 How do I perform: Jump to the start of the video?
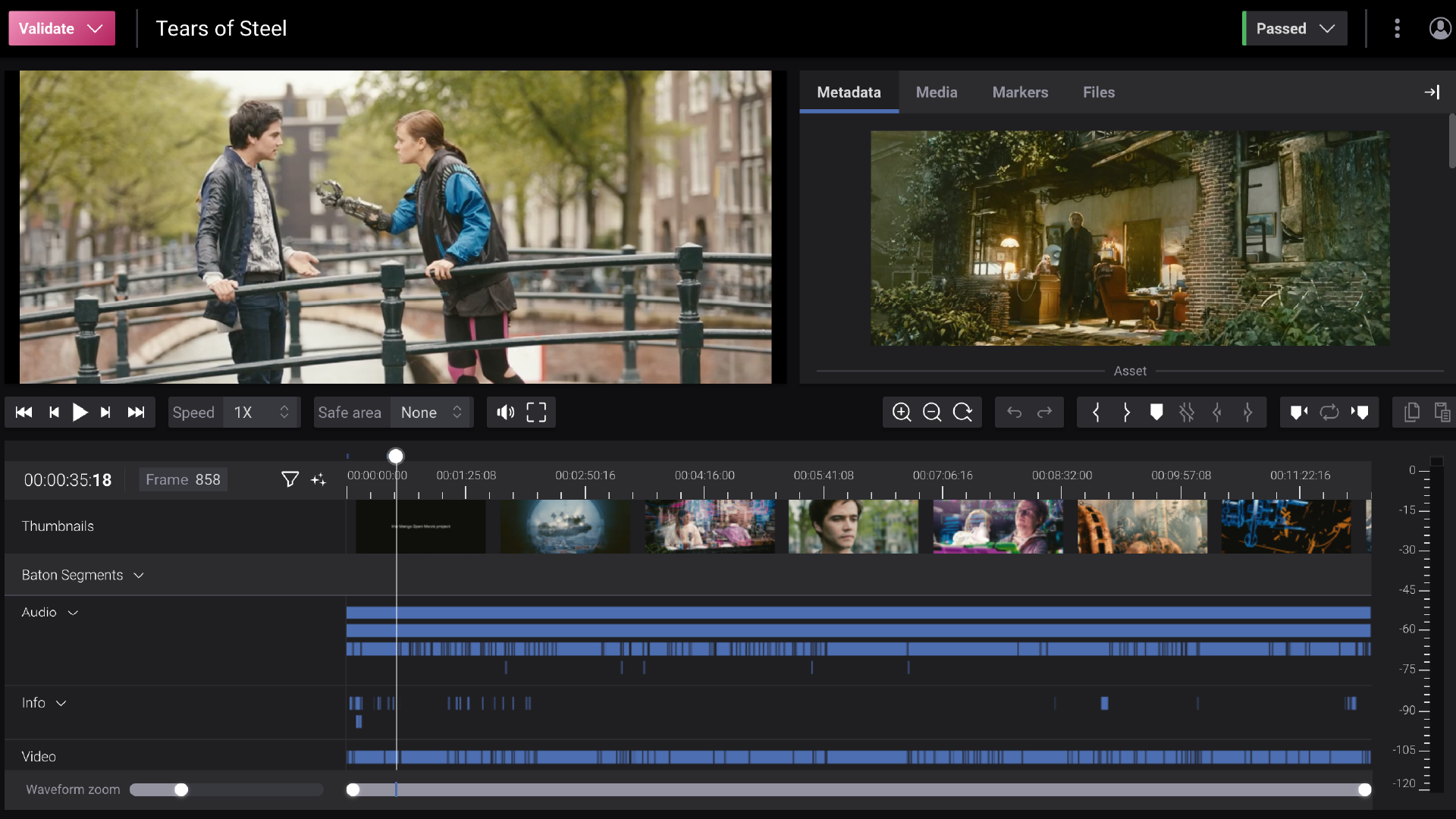(x=24, y=413)
